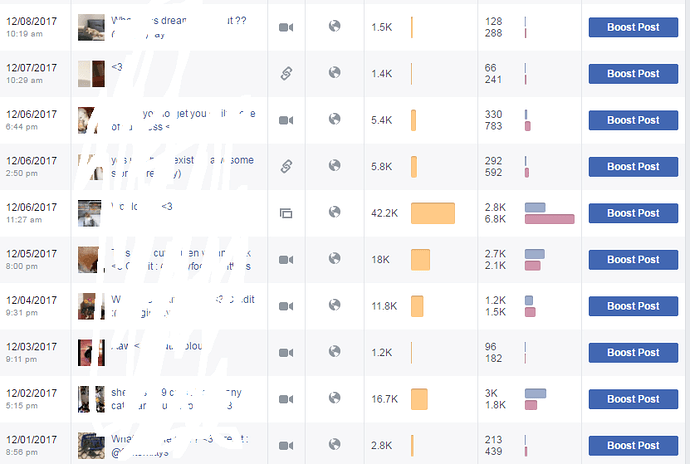Click the video icon for 12/03/2017 post
690x464 pixels.
(286, 353)
